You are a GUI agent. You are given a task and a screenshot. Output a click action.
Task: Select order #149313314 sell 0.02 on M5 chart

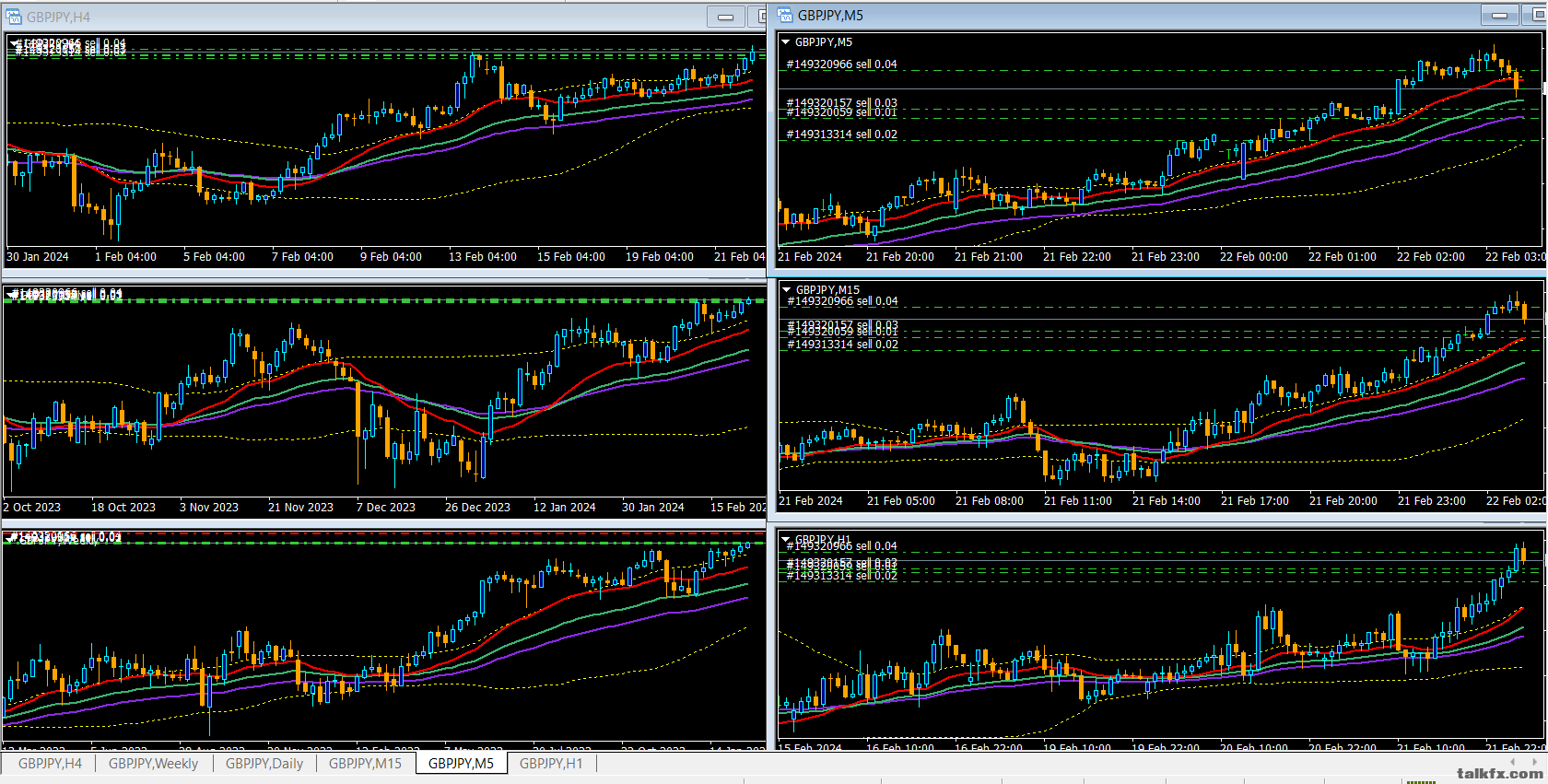(841, 135)
